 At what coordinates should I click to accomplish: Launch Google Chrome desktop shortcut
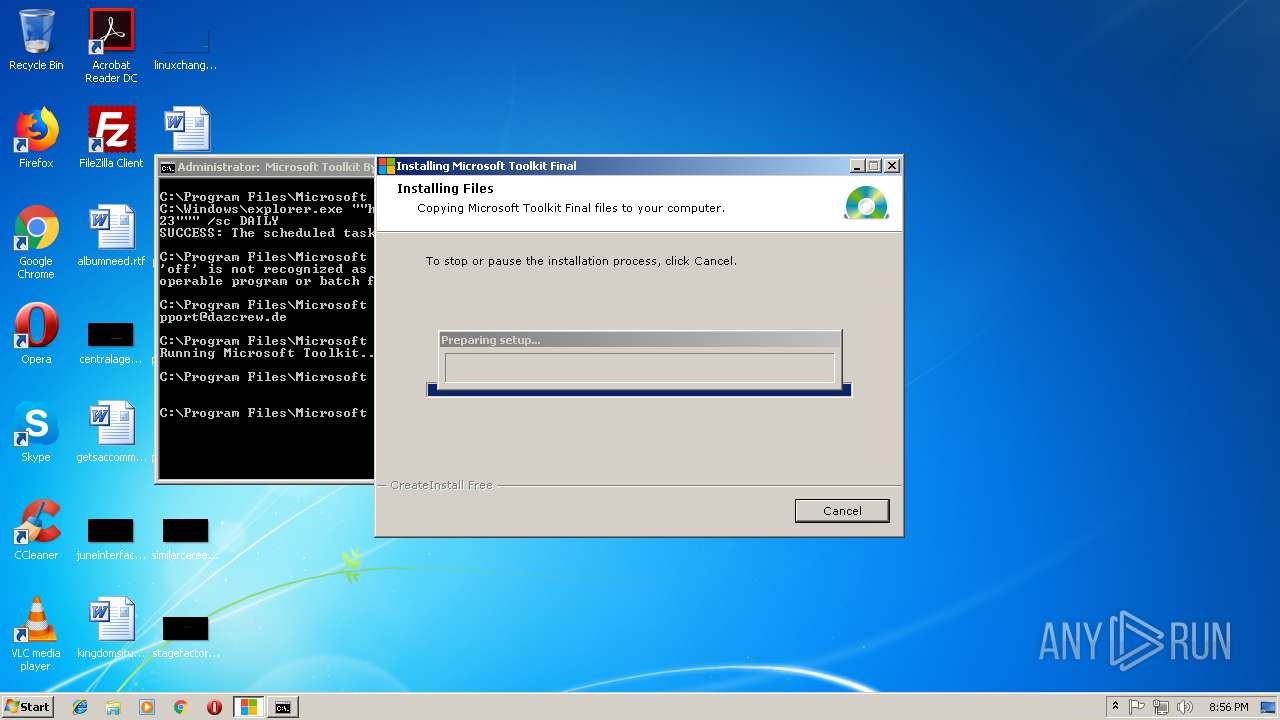point(36,242)
